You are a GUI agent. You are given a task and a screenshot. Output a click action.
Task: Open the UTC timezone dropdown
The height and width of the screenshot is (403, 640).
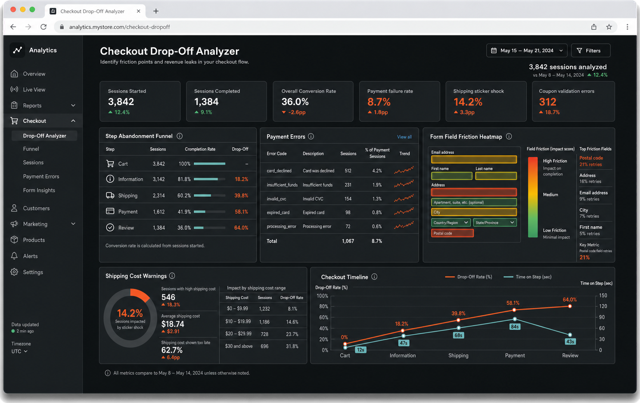pos(19,351)
